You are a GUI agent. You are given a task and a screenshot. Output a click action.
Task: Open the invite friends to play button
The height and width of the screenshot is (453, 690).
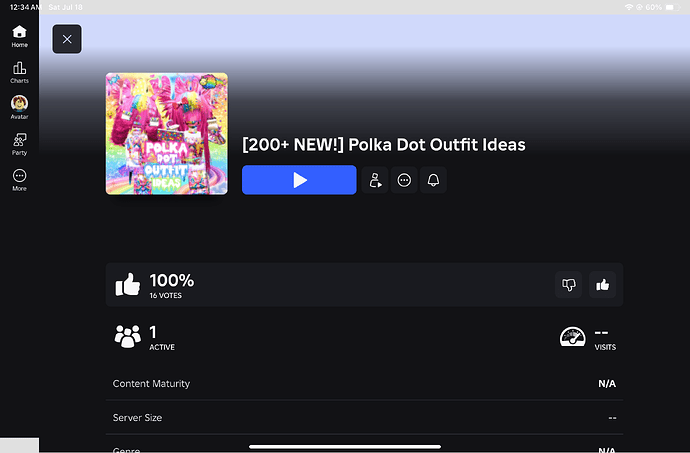375,180
